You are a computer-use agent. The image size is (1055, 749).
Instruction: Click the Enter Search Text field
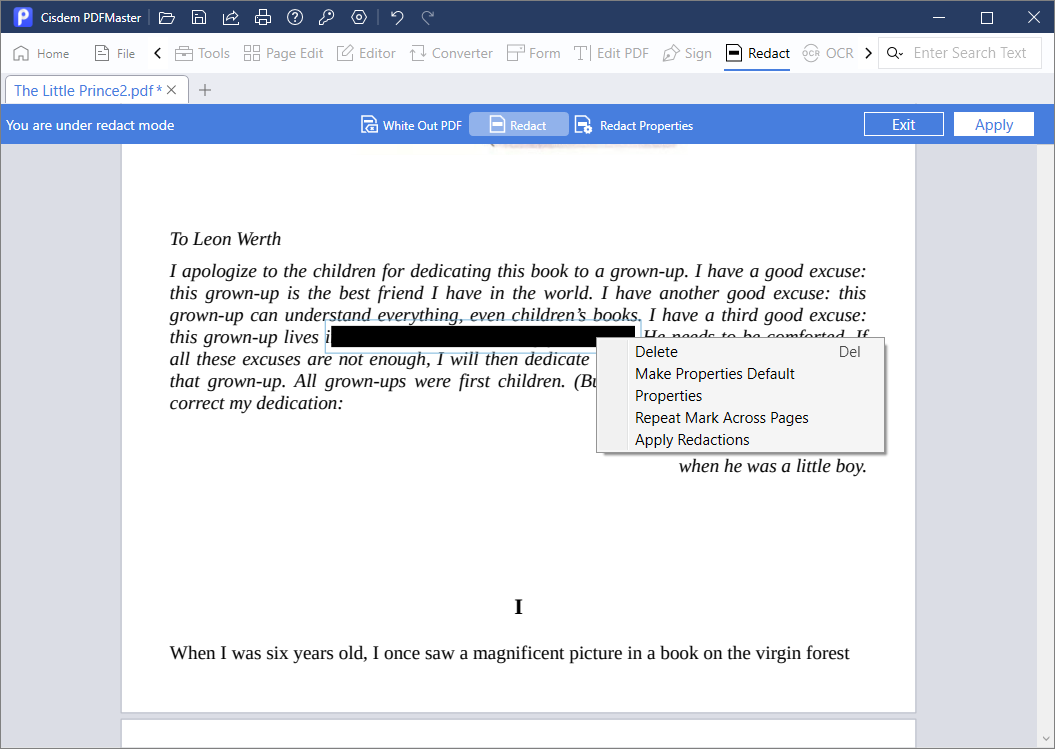969,53
